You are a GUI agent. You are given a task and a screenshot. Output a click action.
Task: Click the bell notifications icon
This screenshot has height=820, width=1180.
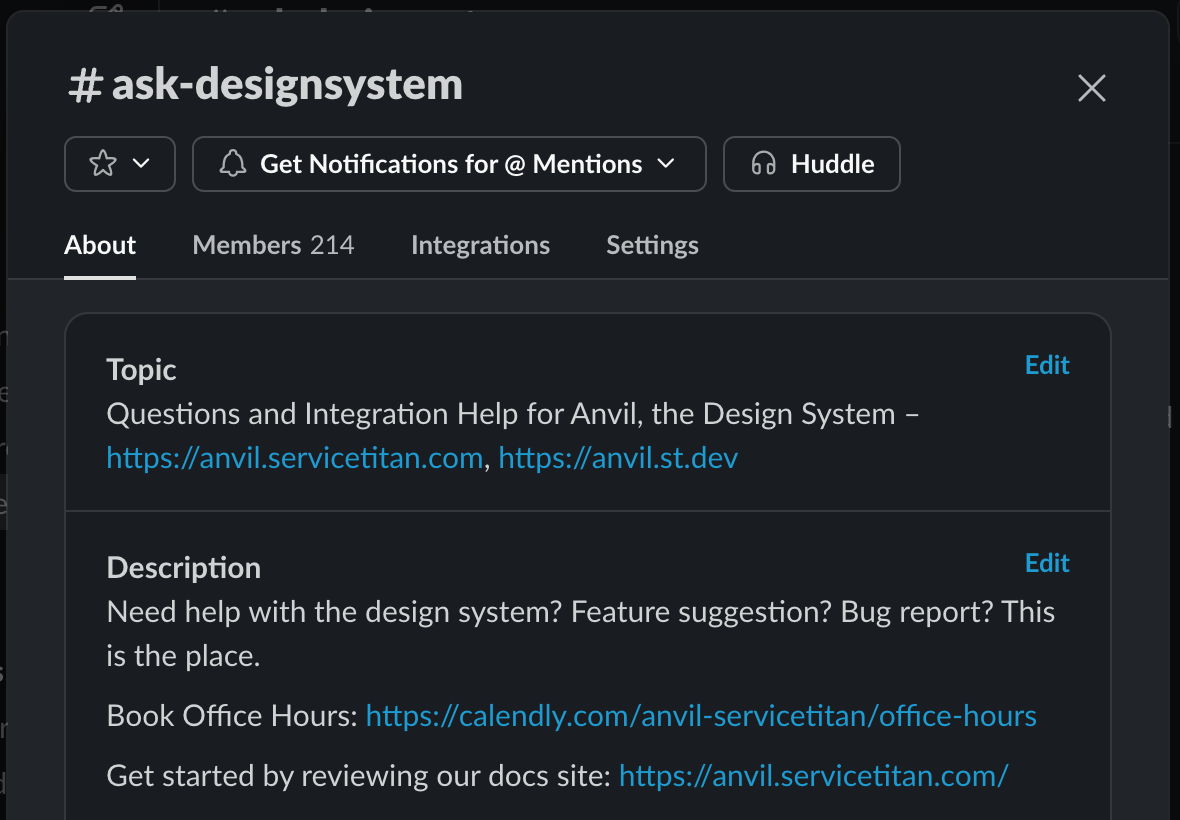click(x=235, y=163)
